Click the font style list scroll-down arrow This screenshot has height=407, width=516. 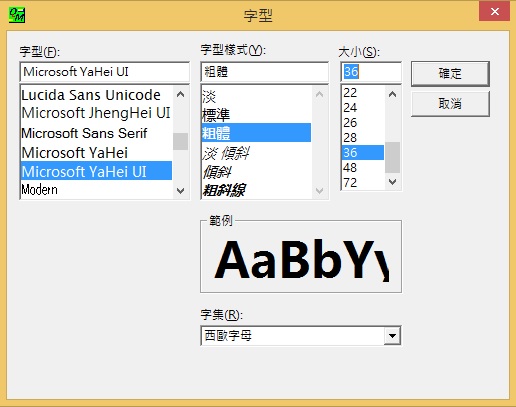319,191
